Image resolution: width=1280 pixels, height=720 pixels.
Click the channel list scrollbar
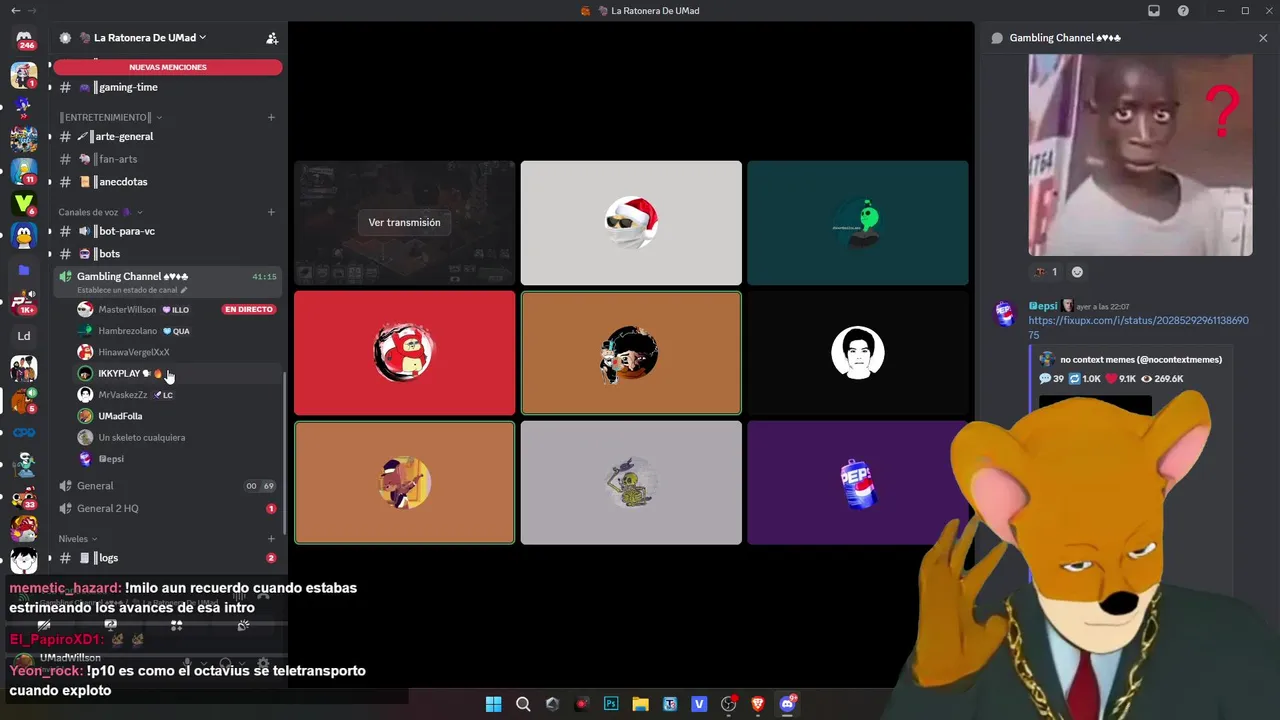pos(285,455)
